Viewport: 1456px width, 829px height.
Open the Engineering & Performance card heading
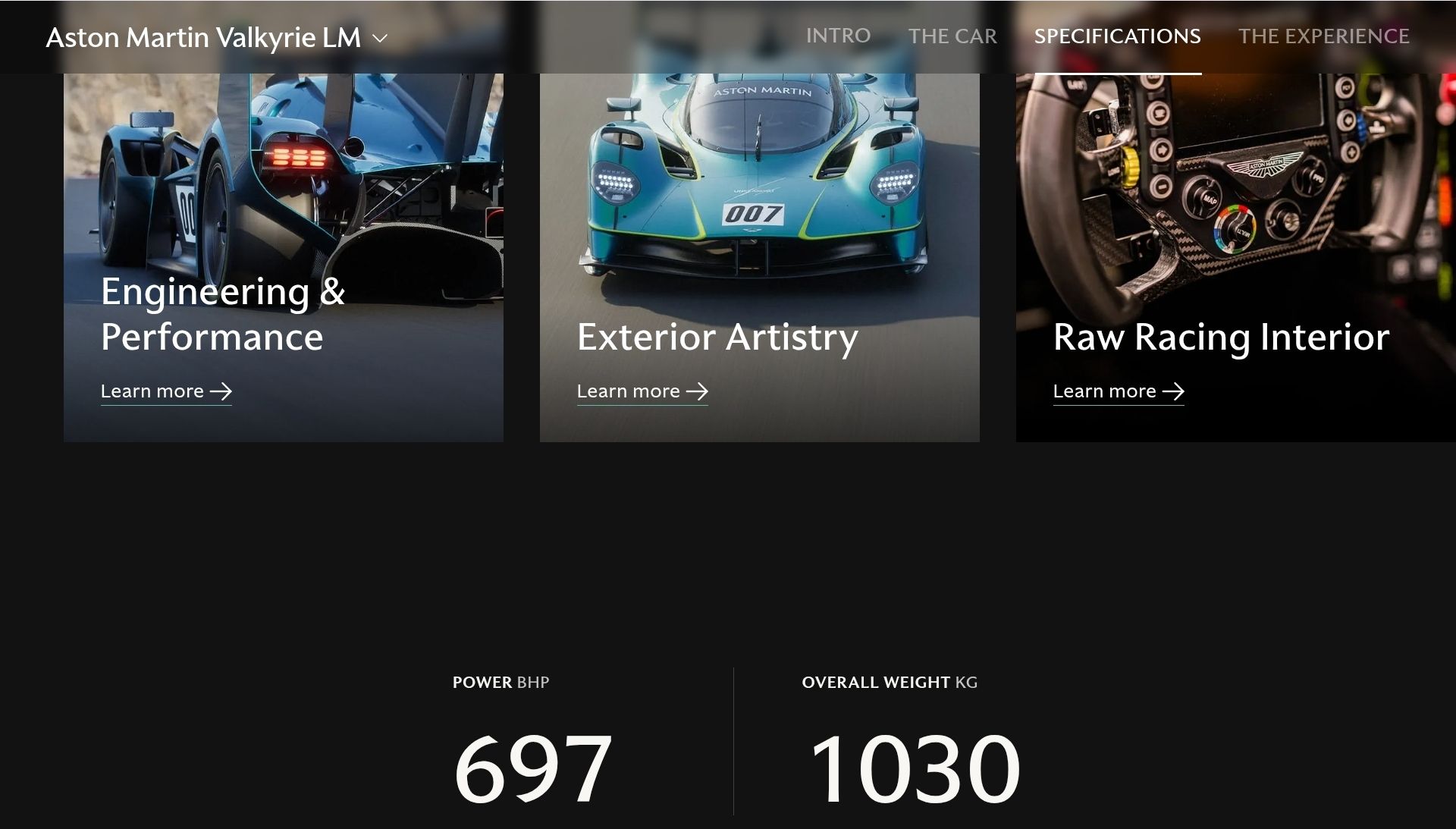[x=223, y=314]
